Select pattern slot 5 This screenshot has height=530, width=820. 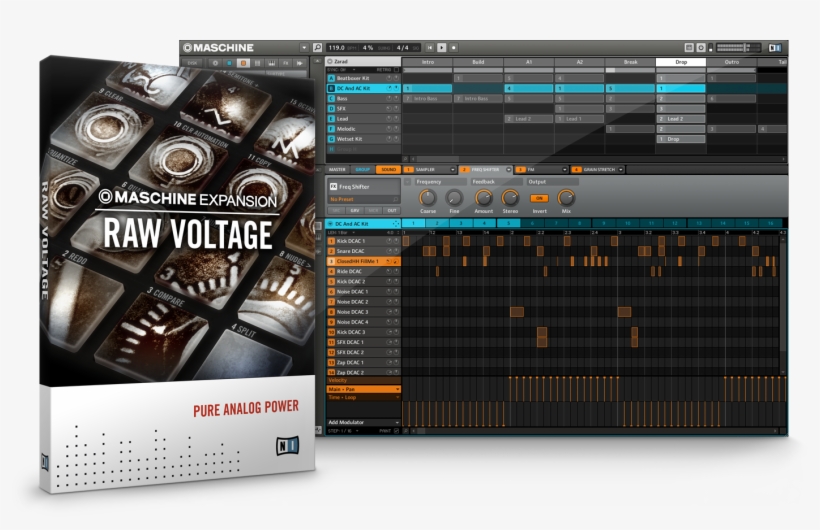click(508, 223)
